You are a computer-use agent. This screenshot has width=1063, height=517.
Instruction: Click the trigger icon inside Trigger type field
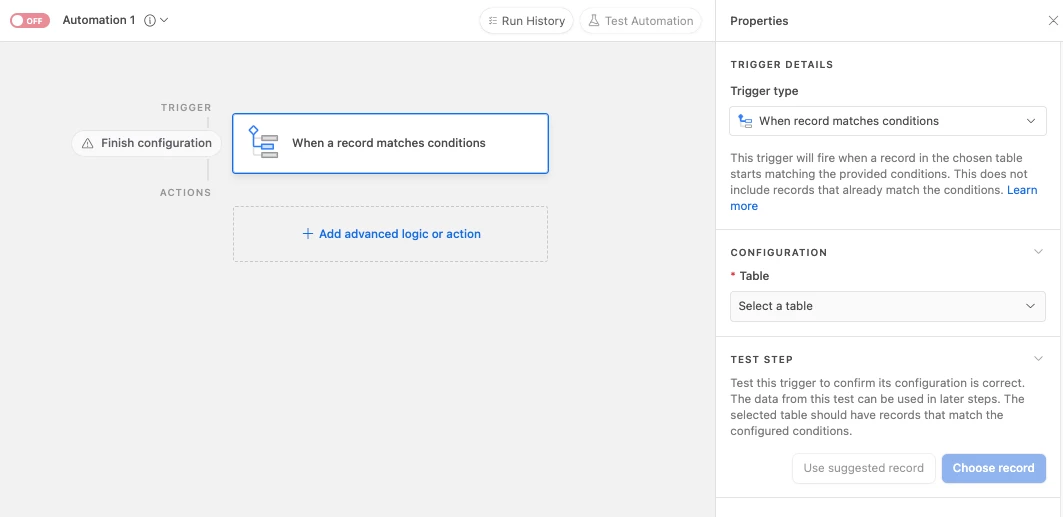click(745, 121)
